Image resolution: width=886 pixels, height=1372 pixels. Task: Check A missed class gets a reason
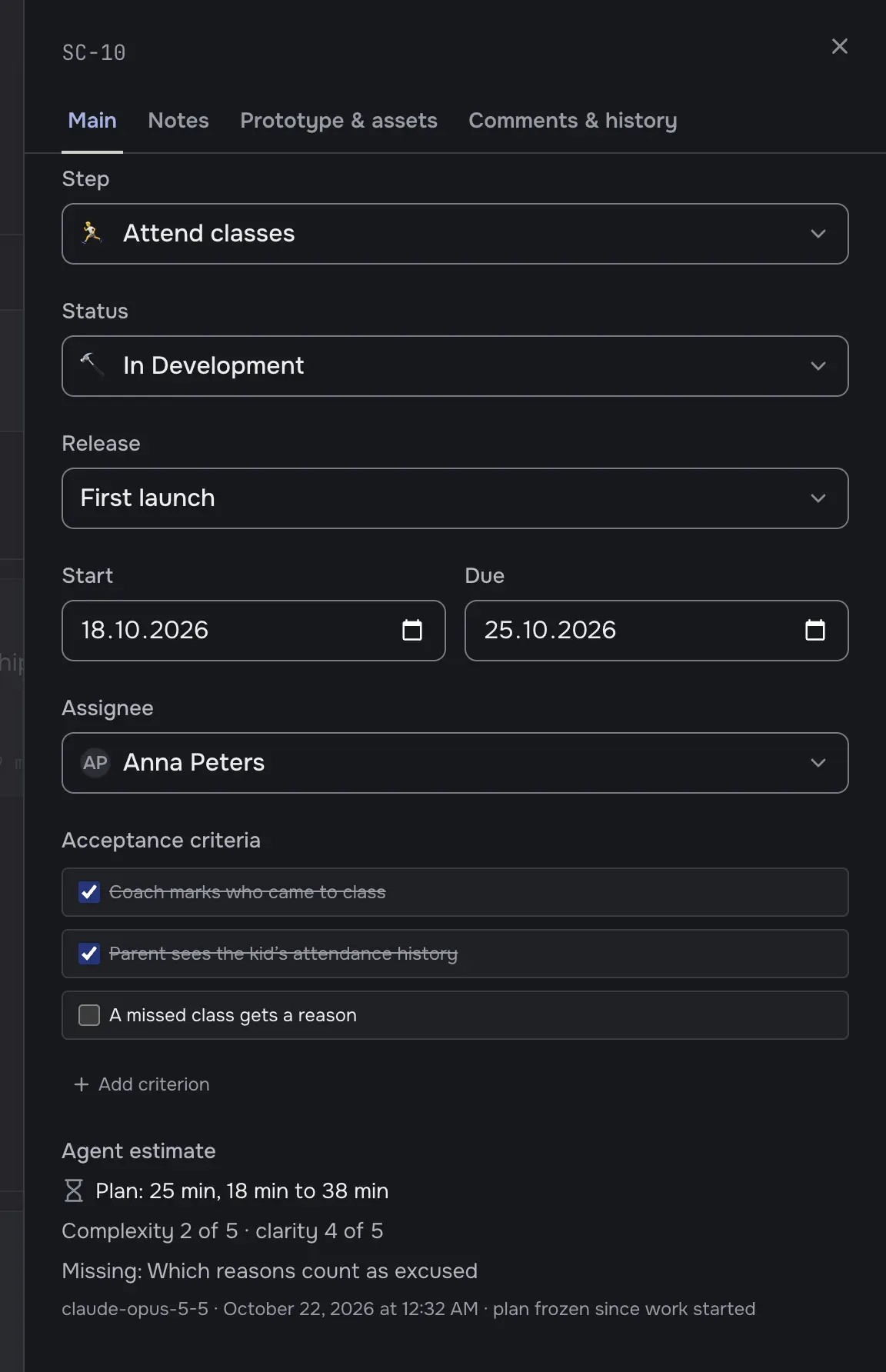[x=89, y=1015]
